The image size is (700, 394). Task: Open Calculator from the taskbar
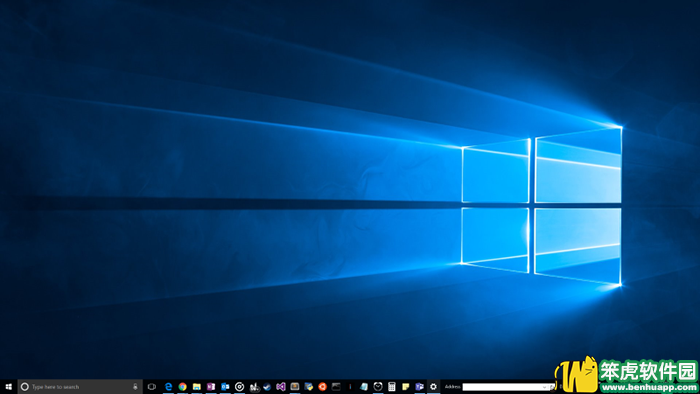click(x=392, y=387)
